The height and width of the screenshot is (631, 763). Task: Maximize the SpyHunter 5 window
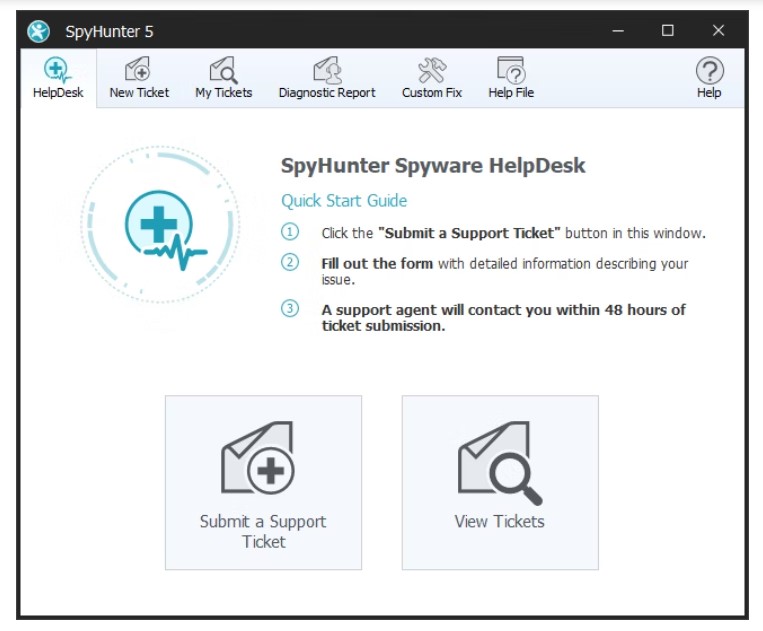click(x=668, y=31)
